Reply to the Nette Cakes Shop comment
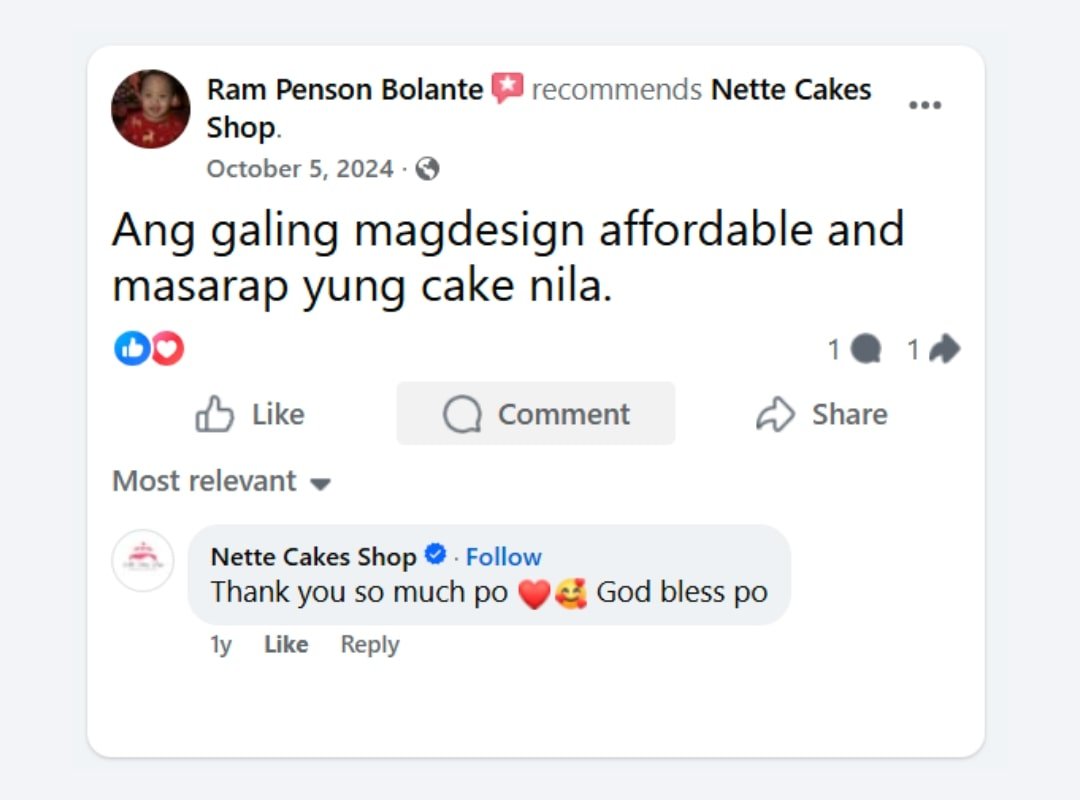 click(x=370, y=645)
